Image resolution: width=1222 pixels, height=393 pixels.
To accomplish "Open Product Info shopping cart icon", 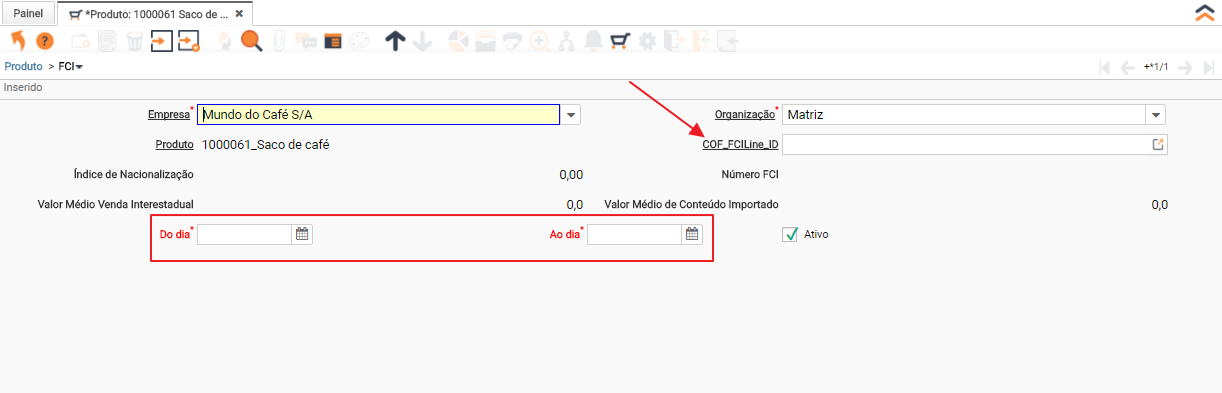I will pos(621,41).
